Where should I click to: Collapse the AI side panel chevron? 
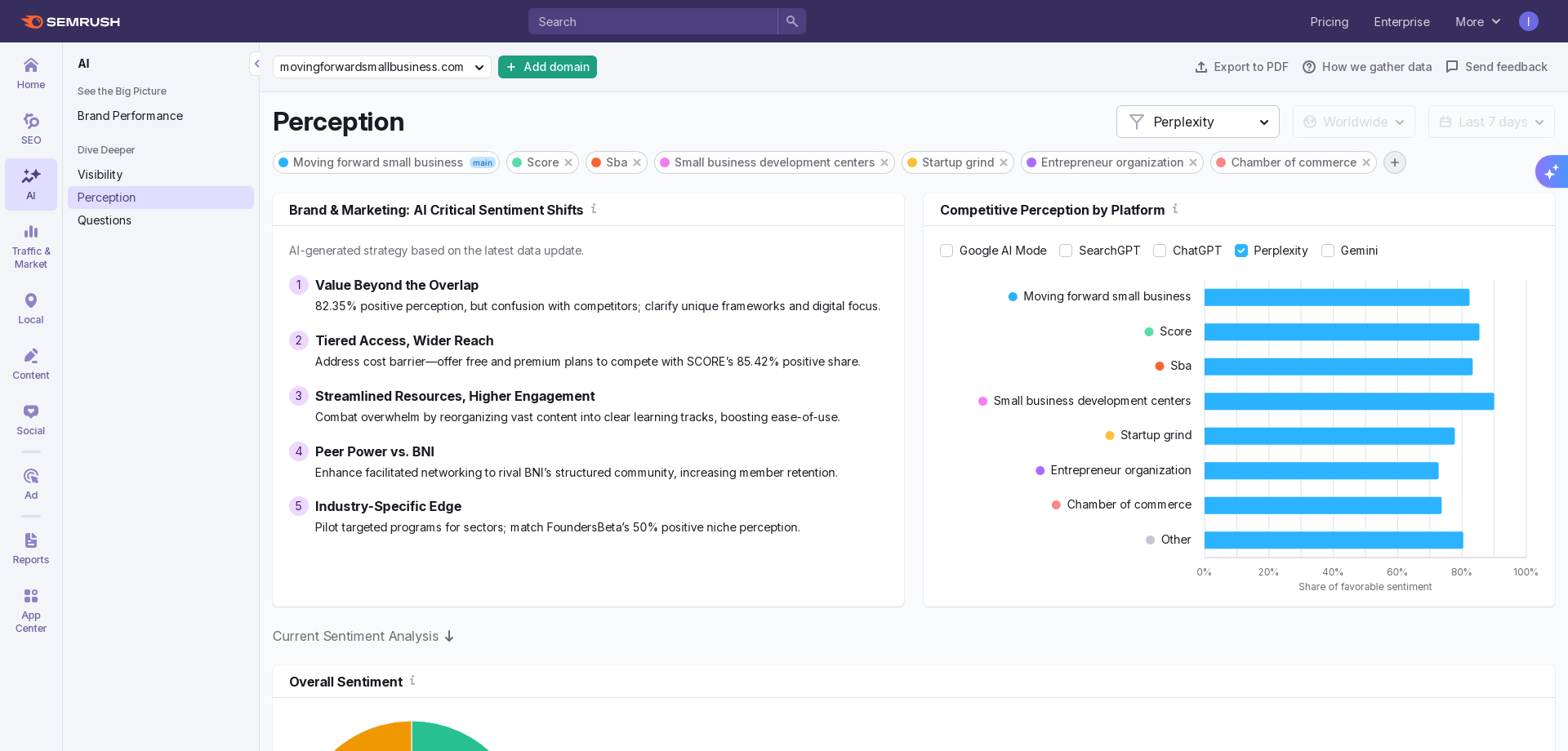coord(256,64)
